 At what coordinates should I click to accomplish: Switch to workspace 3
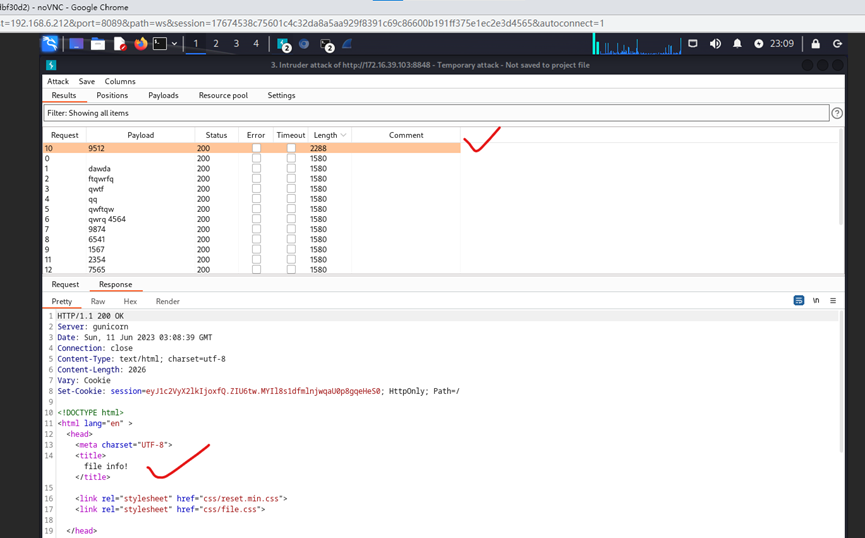[x=236, y=44]
